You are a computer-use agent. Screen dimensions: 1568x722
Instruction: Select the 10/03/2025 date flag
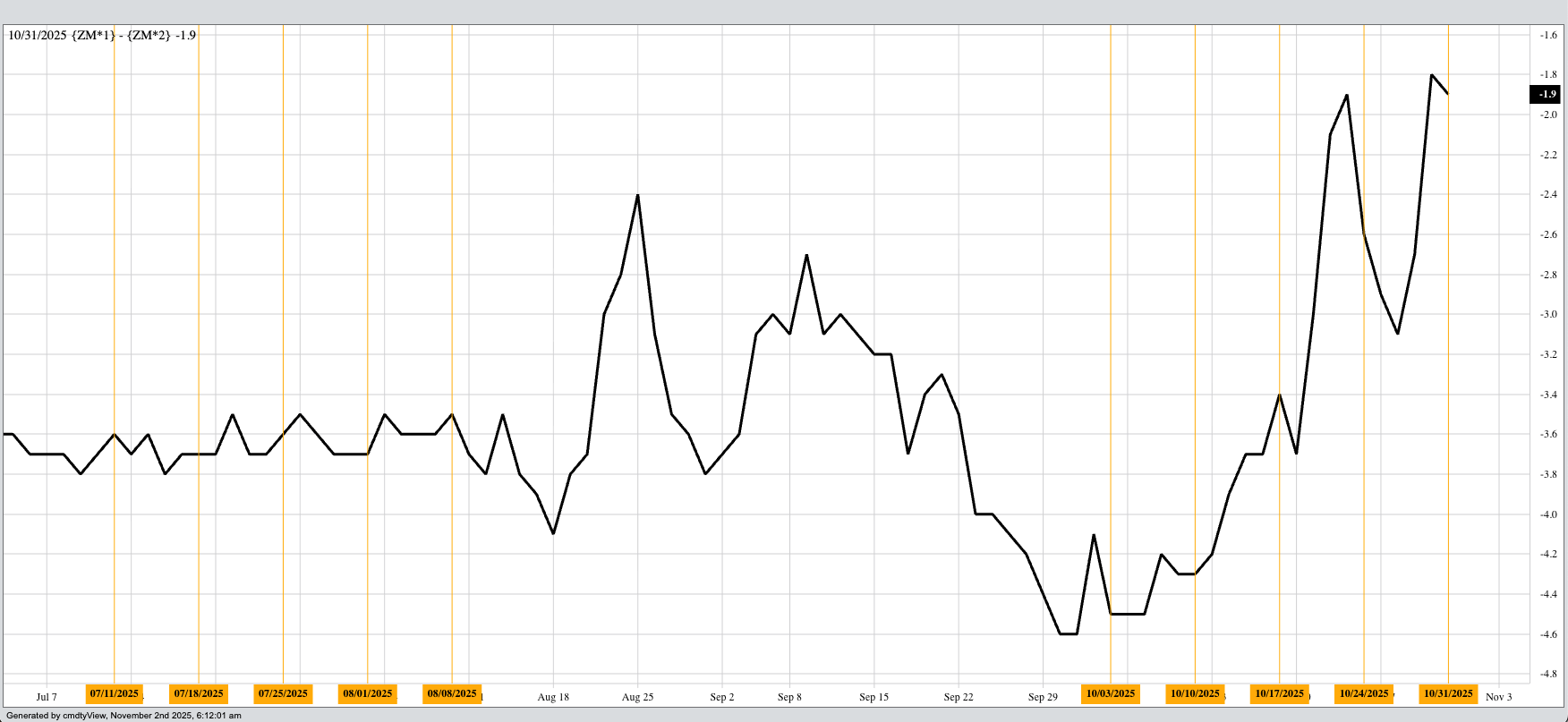[x=1111, y=693]
